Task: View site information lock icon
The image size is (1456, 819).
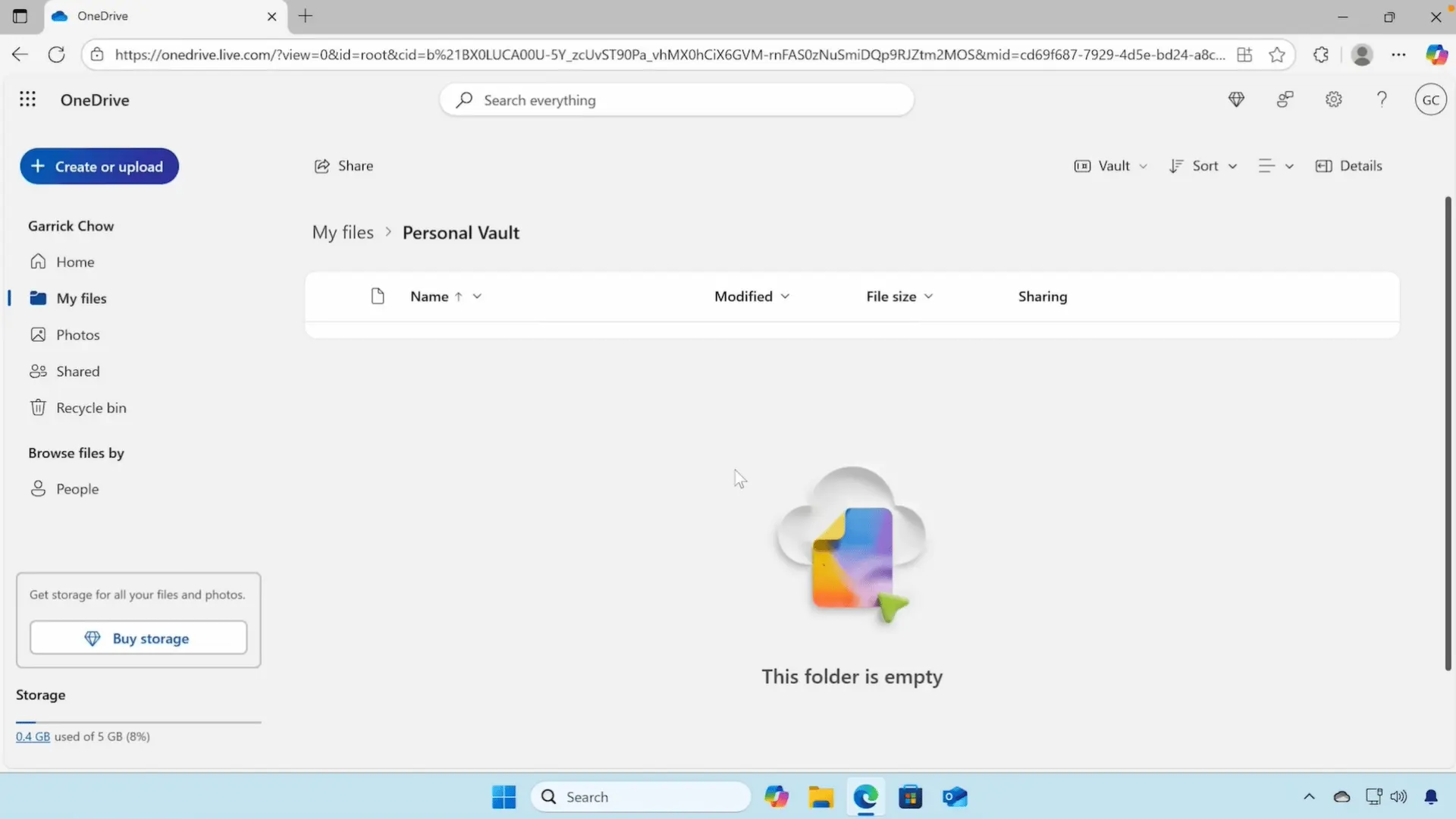Action: [96, 55]
